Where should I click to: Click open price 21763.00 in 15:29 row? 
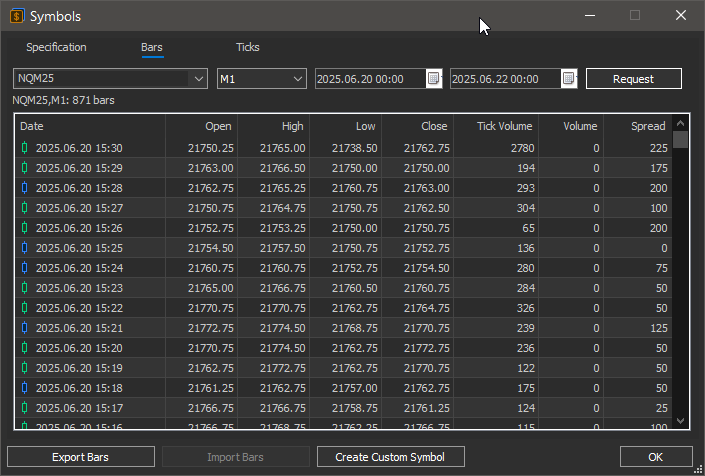click(211, 168)
